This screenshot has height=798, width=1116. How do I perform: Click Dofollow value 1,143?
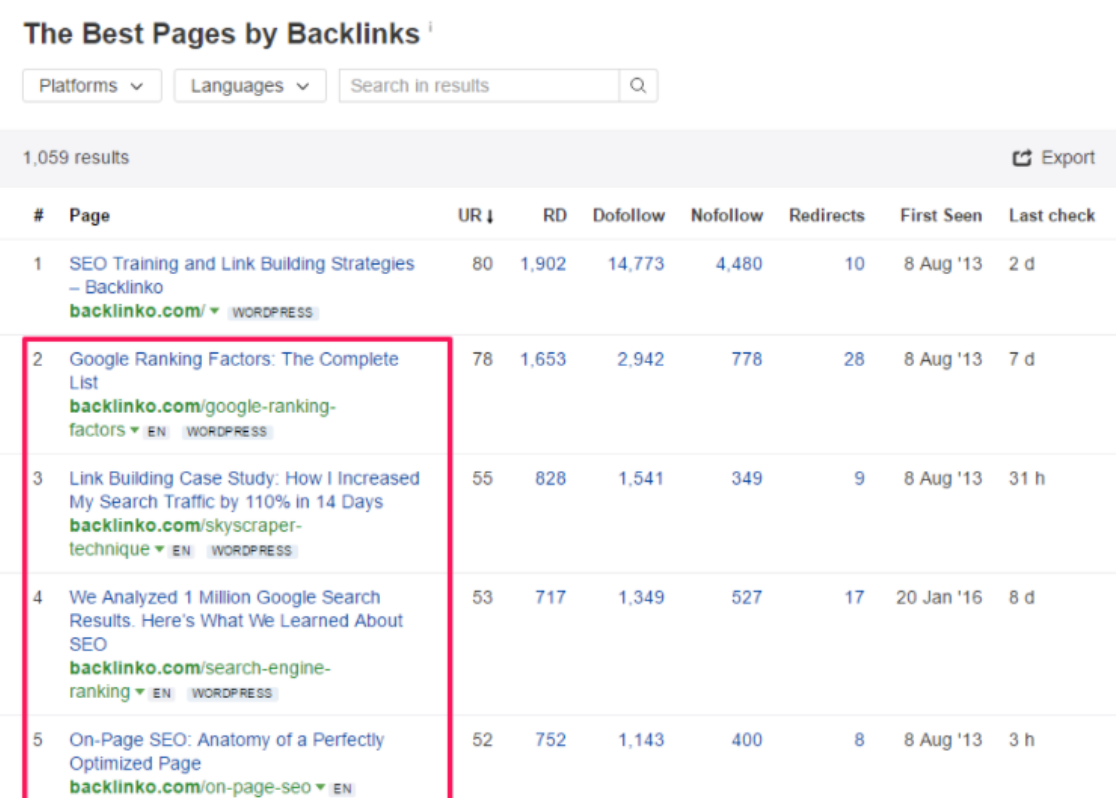[x=641, y=740]
